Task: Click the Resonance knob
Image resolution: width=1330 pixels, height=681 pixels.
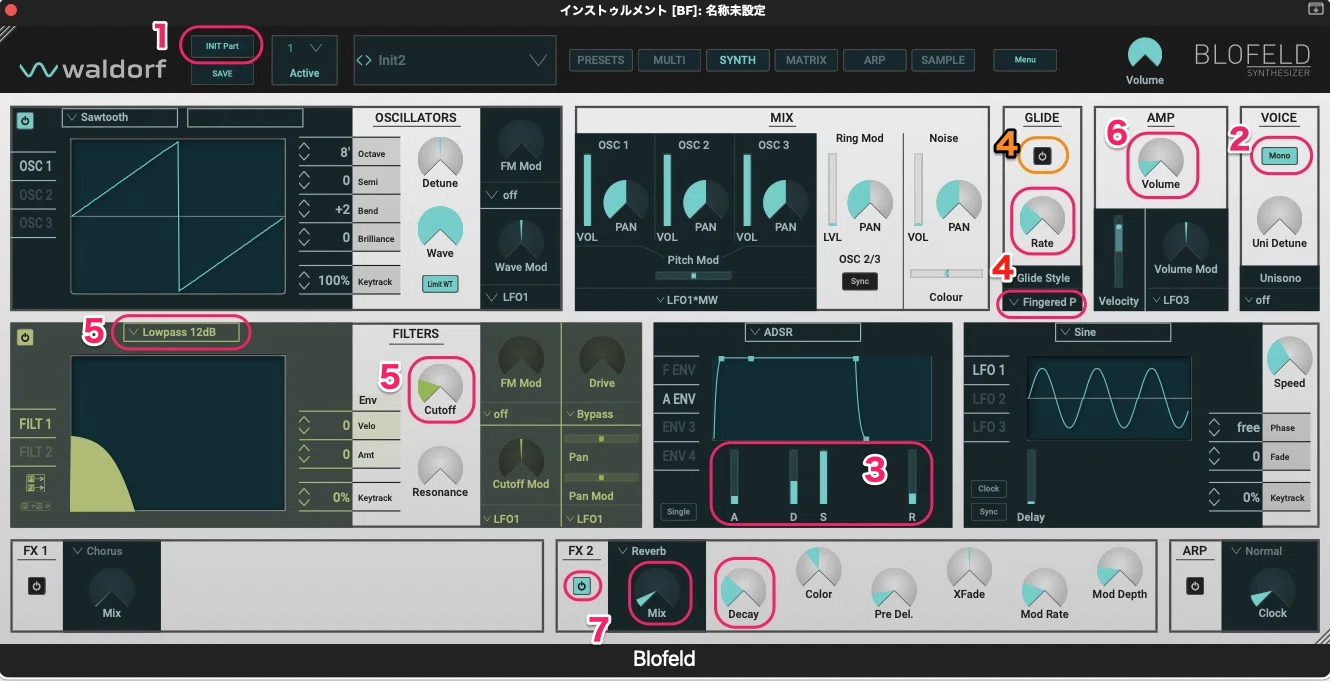Action: 440,466
